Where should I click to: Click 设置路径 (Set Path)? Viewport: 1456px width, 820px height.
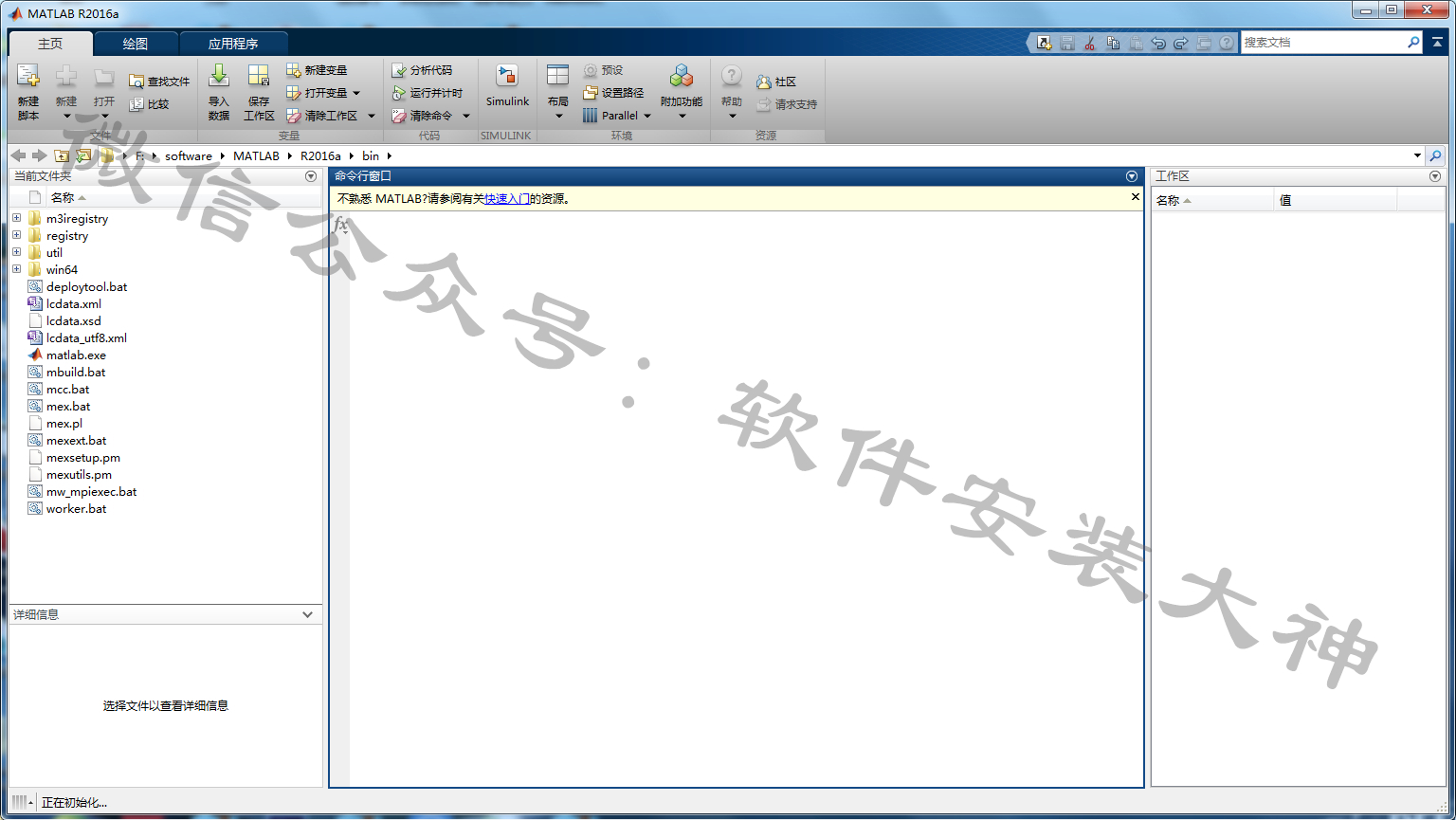[613, 93]
